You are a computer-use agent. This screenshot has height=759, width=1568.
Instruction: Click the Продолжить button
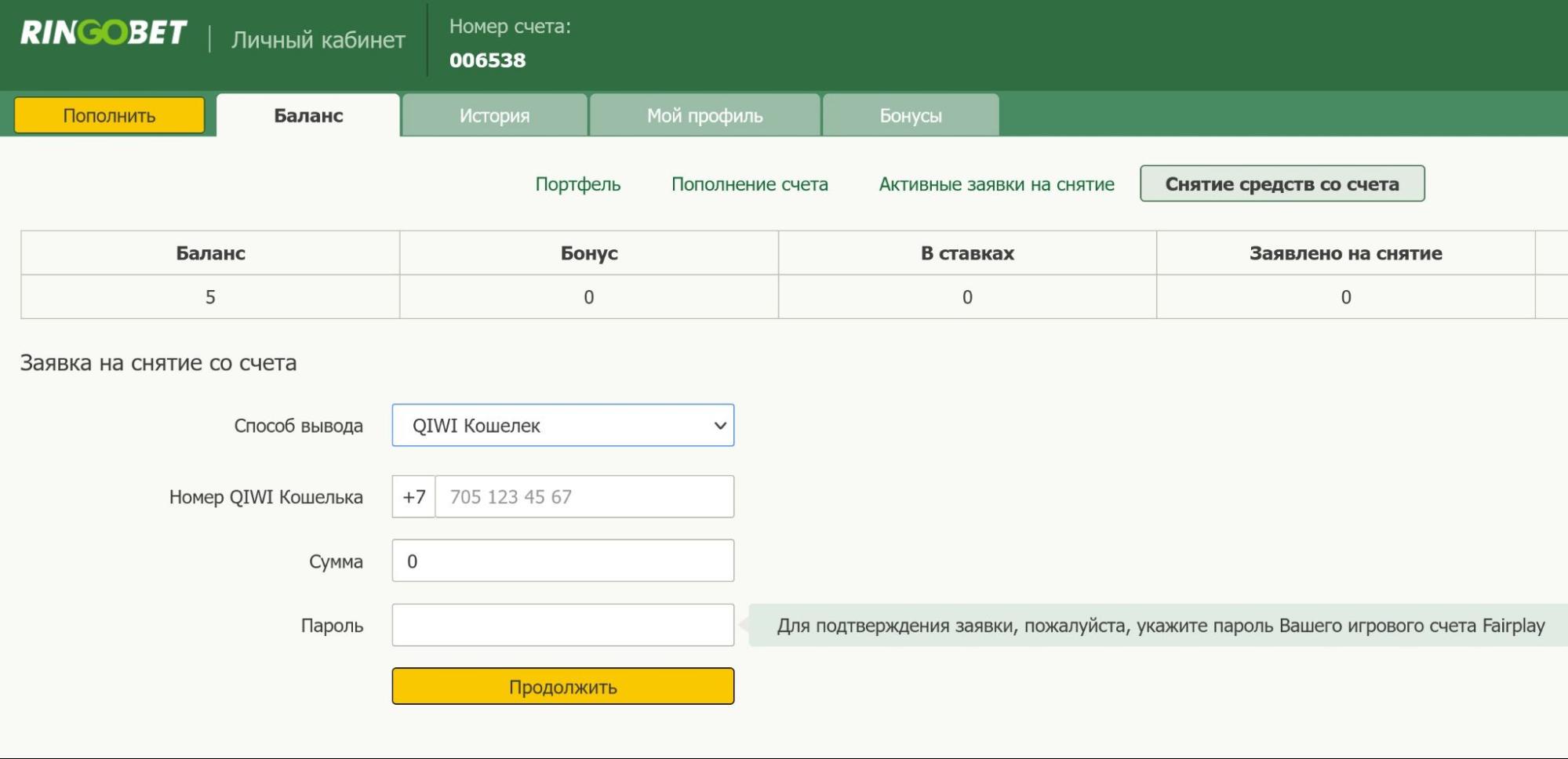coord(563,686)
